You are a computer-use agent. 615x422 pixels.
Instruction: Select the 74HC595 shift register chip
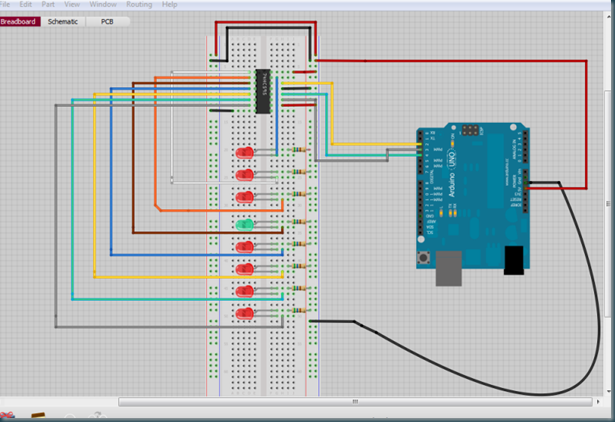click(263, 91)
